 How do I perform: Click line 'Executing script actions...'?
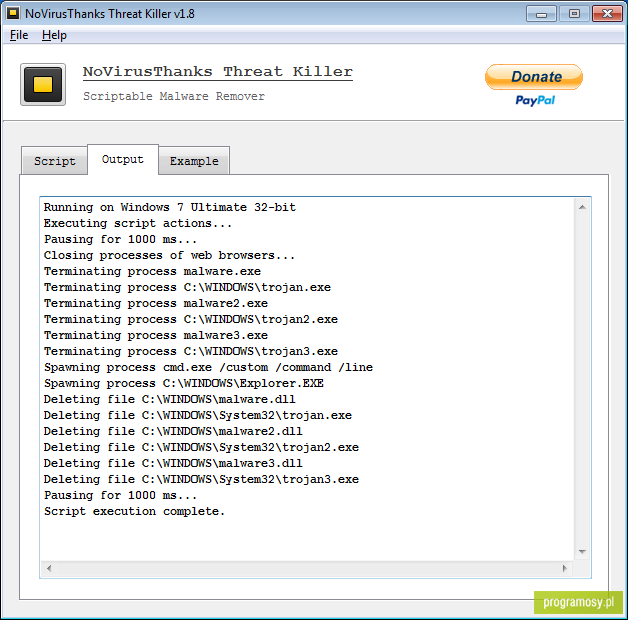pos(138,223)
